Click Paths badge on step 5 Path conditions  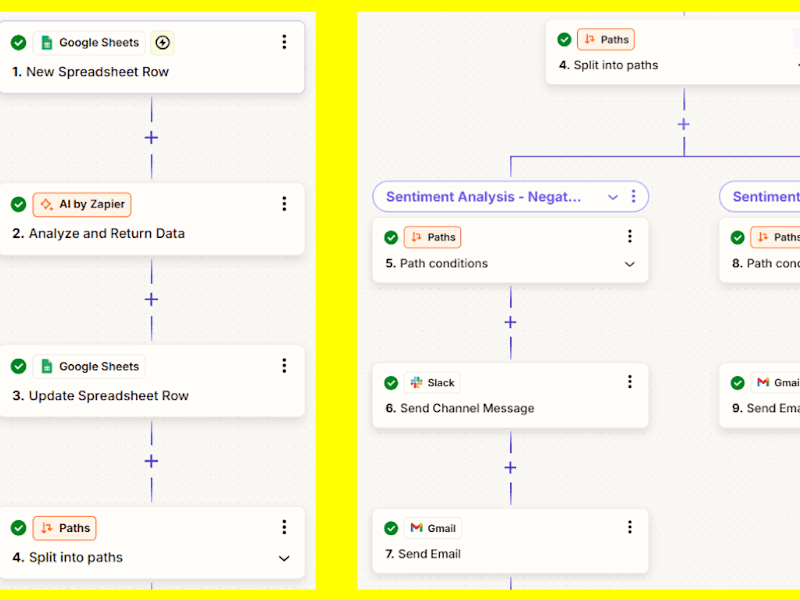tap(433, 237)
